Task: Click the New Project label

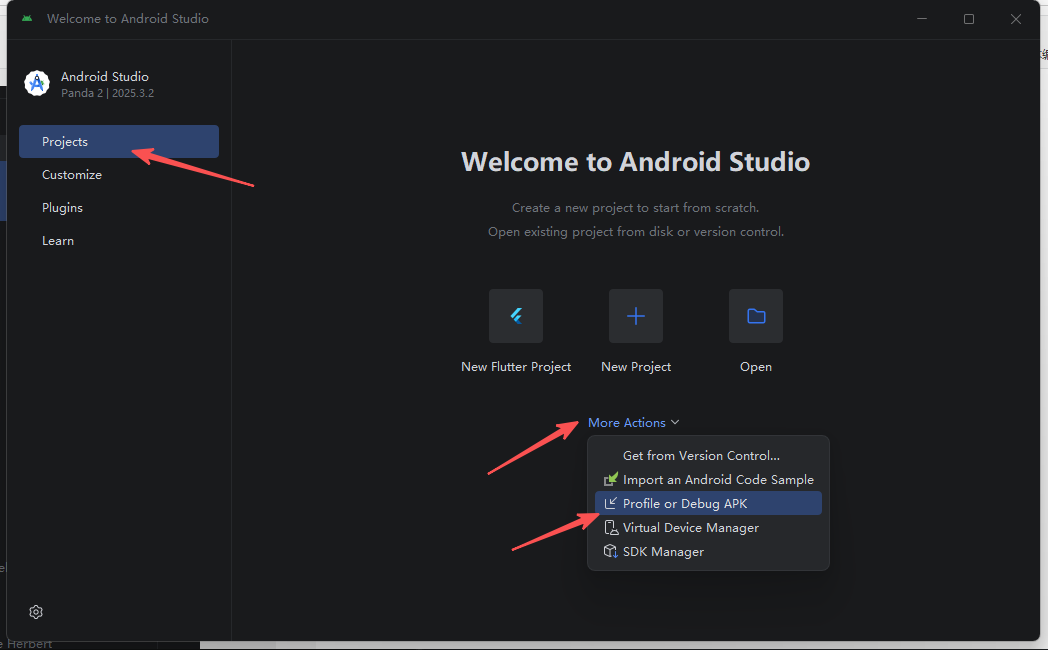Action: pos(636,367)
